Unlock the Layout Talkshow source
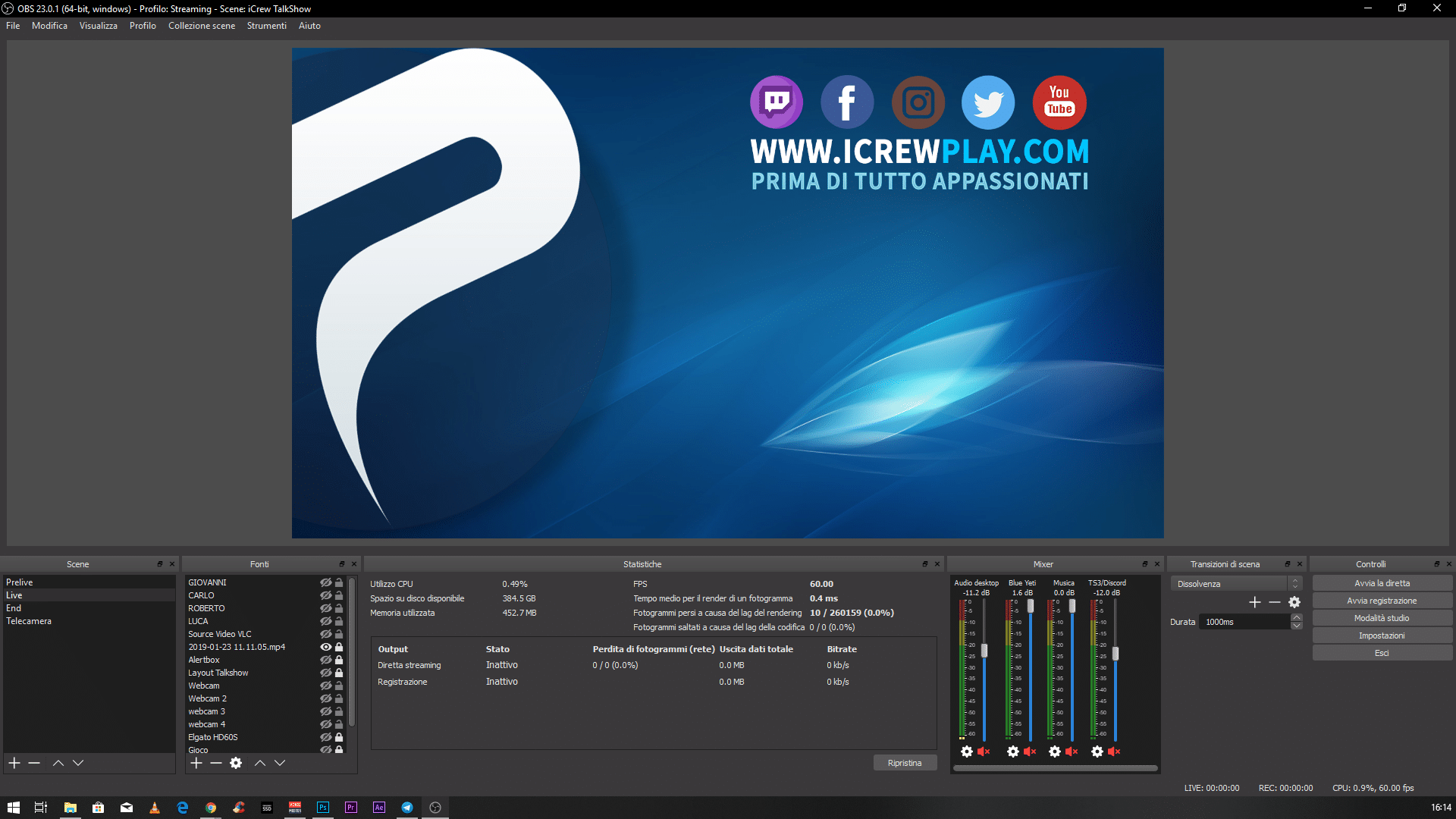Viewport: 1456px width, 819px height. 339,673
